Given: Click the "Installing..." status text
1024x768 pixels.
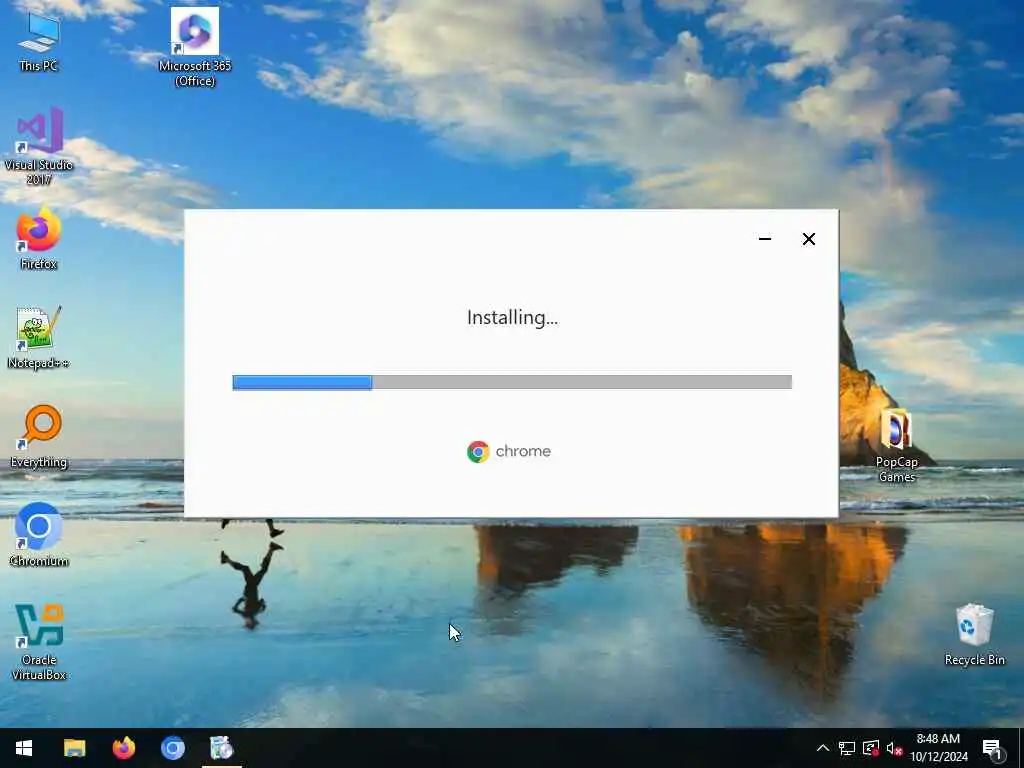Looking at the screenshot, I should point(512,317).
